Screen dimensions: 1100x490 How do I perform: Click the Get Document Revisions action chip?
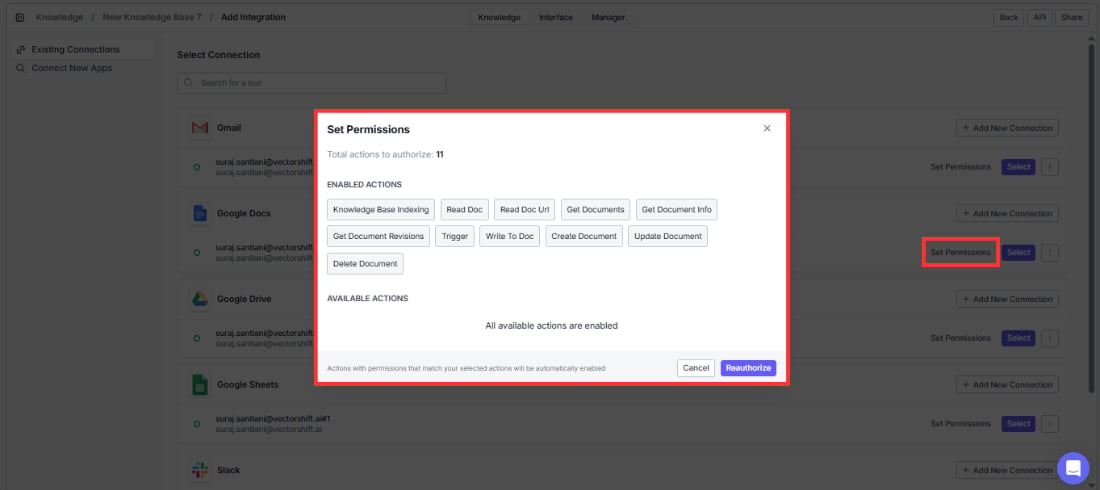click(x=378, y=237)
